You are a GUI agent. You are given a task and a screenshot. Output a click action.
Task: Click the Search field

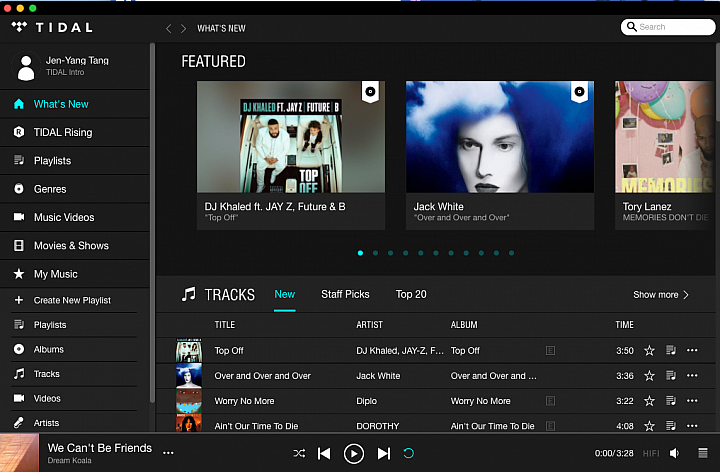tap(668, 27)
